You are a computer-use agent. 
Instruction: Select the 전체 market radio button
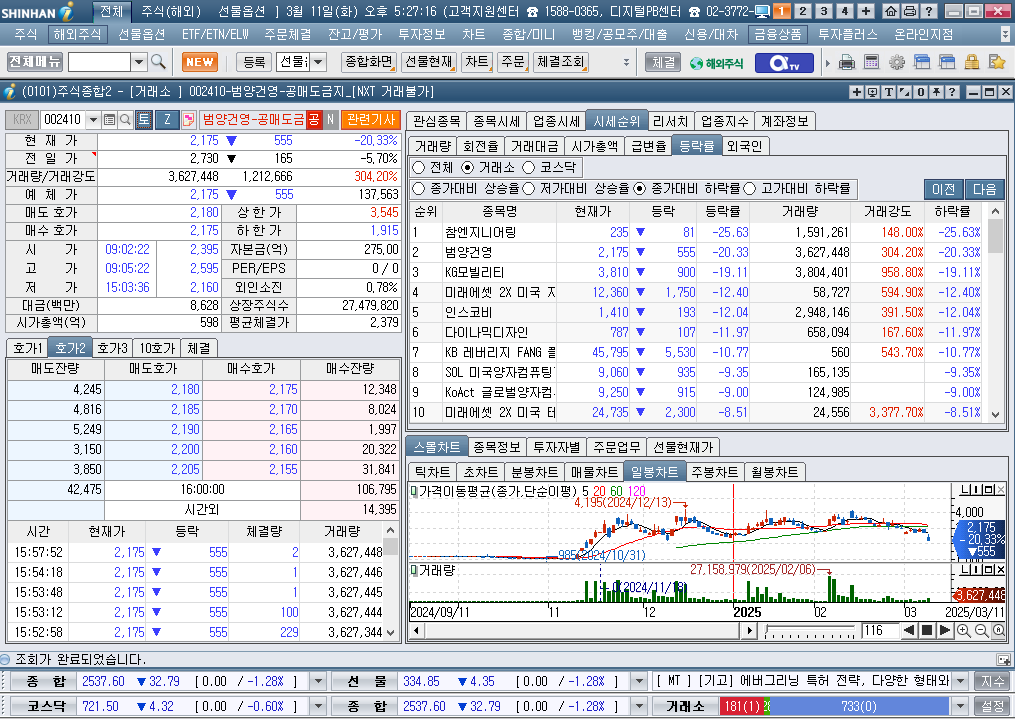click(419, 168)
